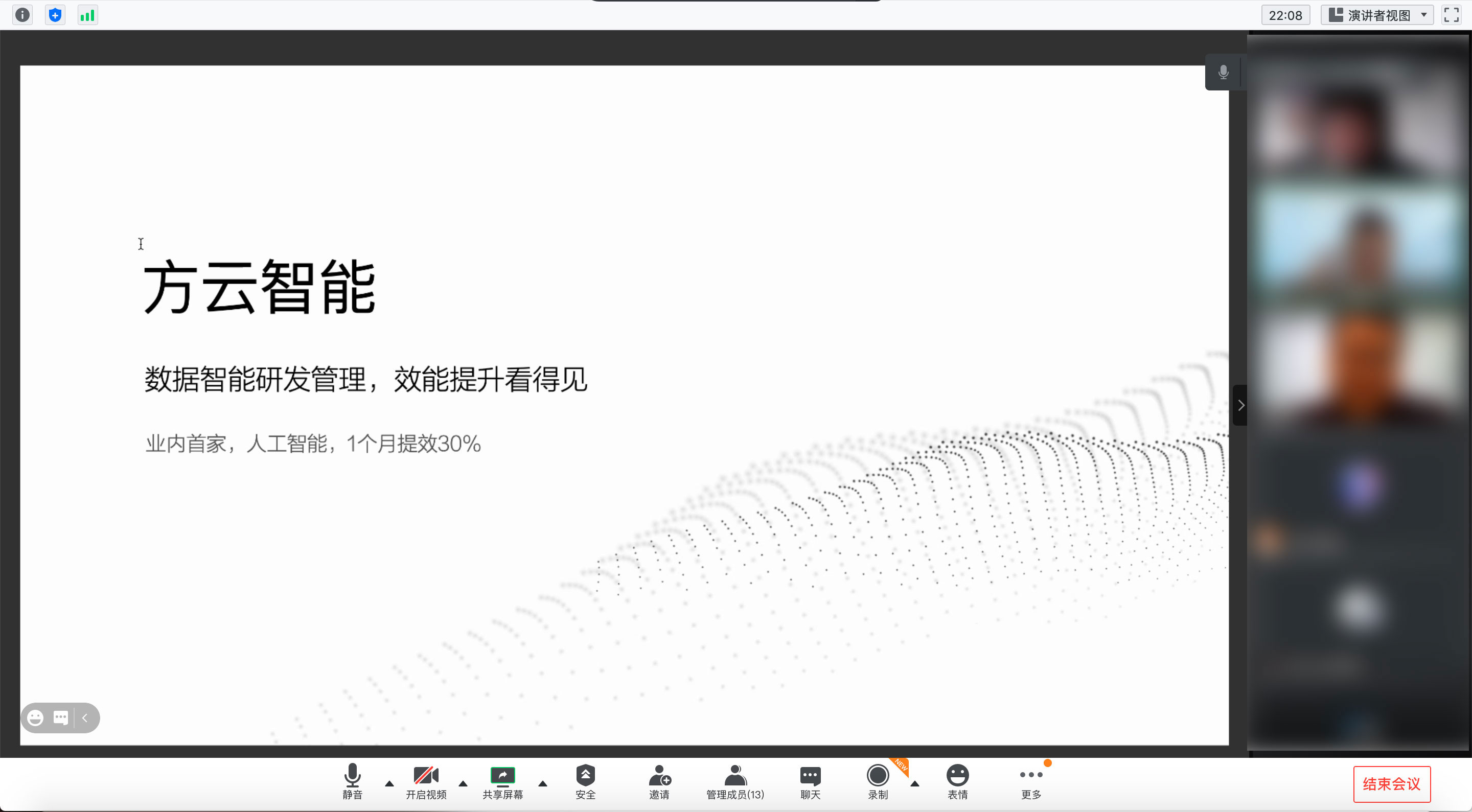The height and width of the screenshot is (812, 1472).
Task: Expand share options arrow beside 共享屏幕
Action: point(543,783)
